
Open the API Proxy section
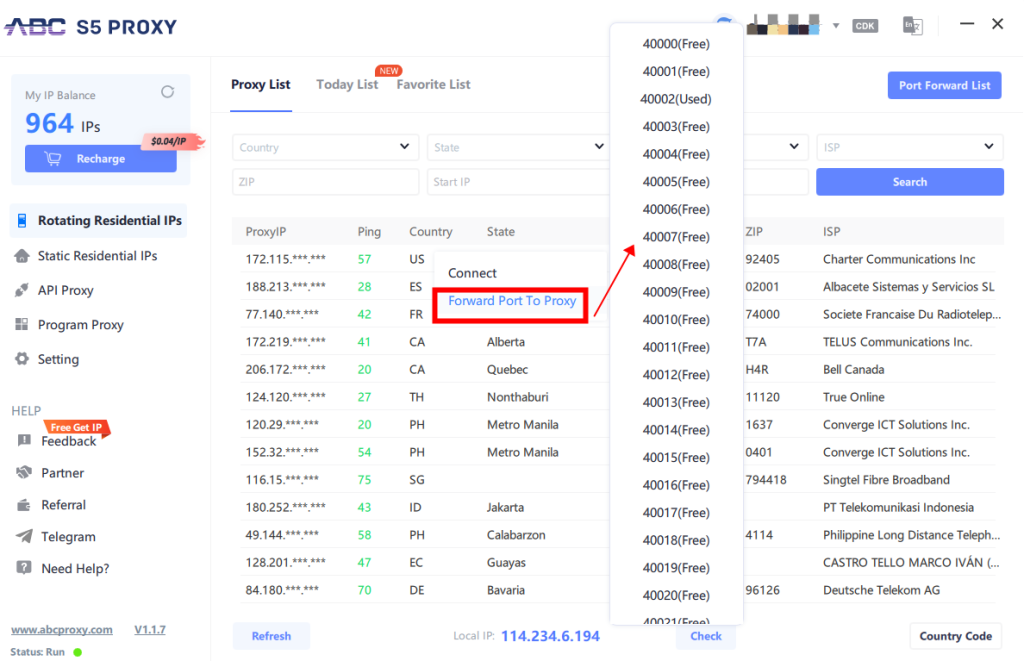(x=65, y=290)
